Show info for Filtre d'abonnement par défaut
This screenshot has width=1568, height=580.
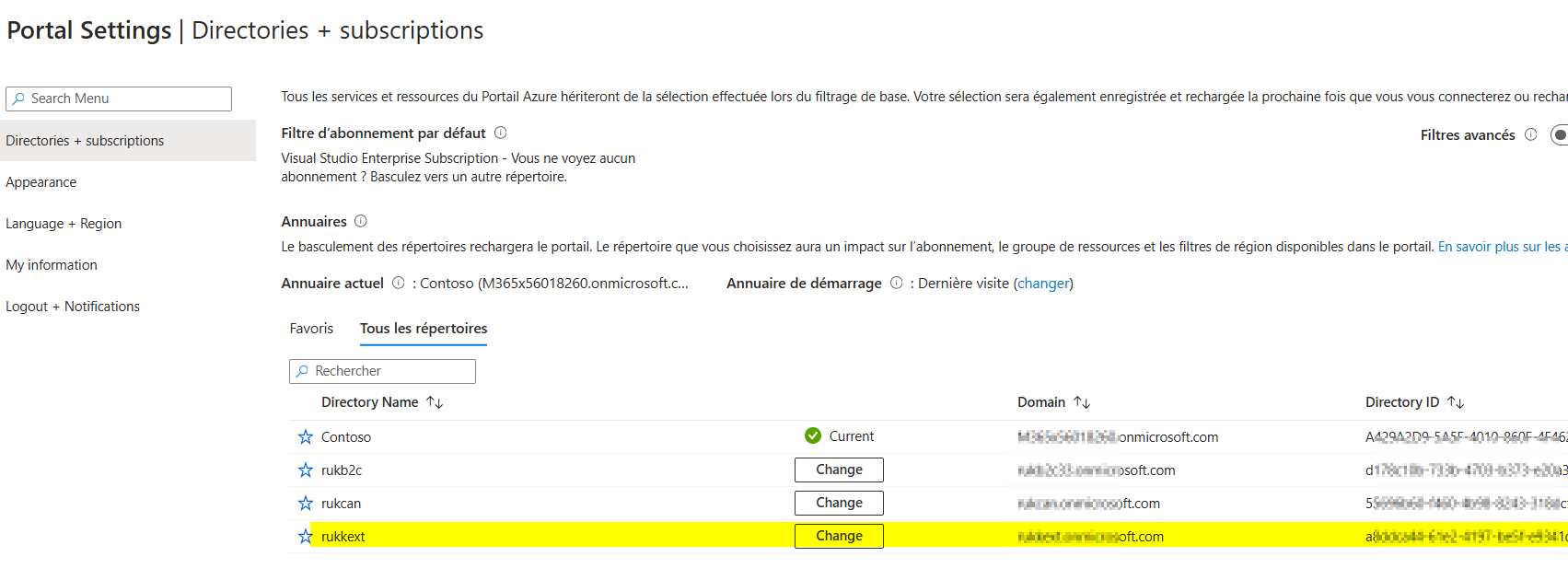[501, 133]
